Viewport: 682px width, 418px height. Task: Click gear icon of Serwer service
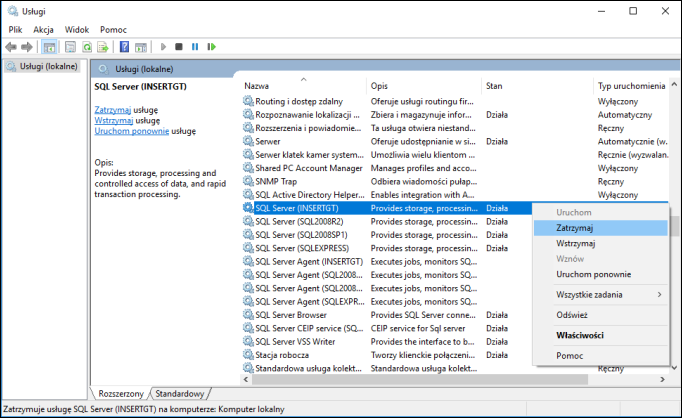[248, 141]
